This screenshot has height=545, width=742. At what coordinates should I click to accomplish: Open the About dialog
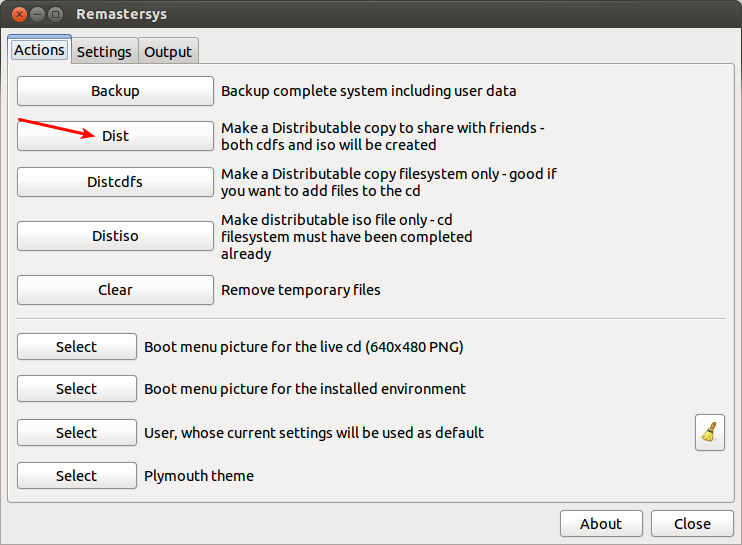pyautogui.click(x=601, y=523)
